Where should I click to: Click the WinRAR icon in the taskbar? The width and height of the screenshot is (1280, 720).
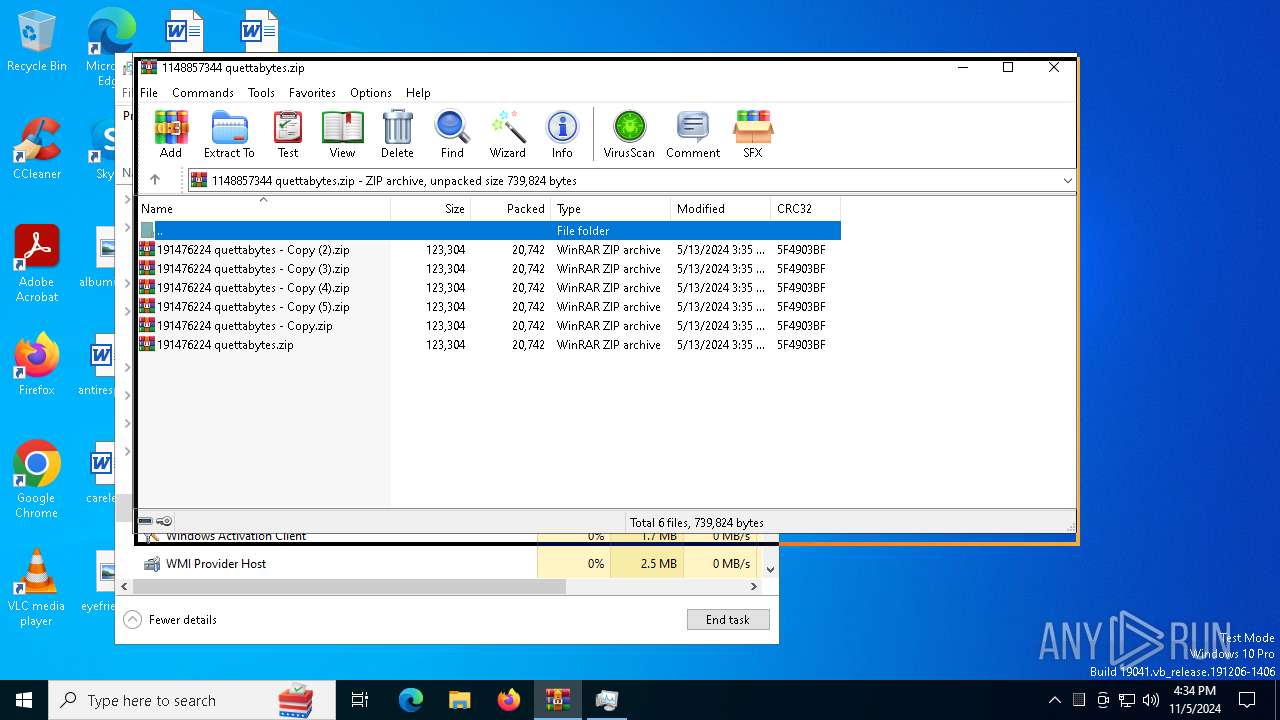pos(558,700)
